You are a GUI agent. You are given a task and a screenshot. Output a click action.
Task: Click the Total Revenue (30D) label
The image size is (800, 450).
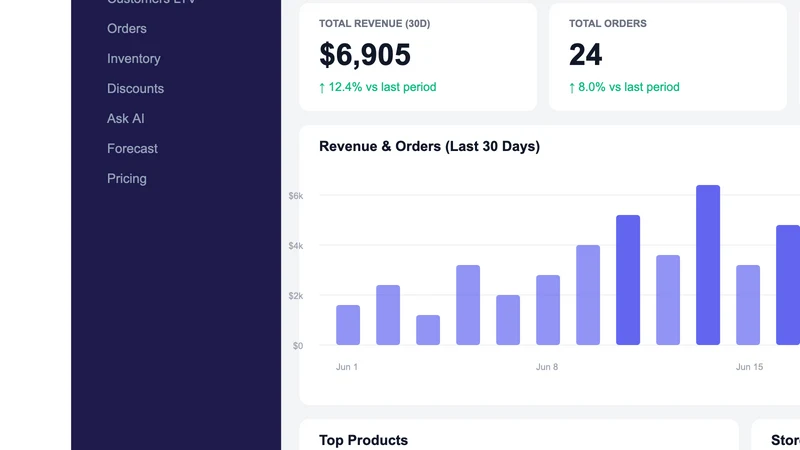coord(374,23)
